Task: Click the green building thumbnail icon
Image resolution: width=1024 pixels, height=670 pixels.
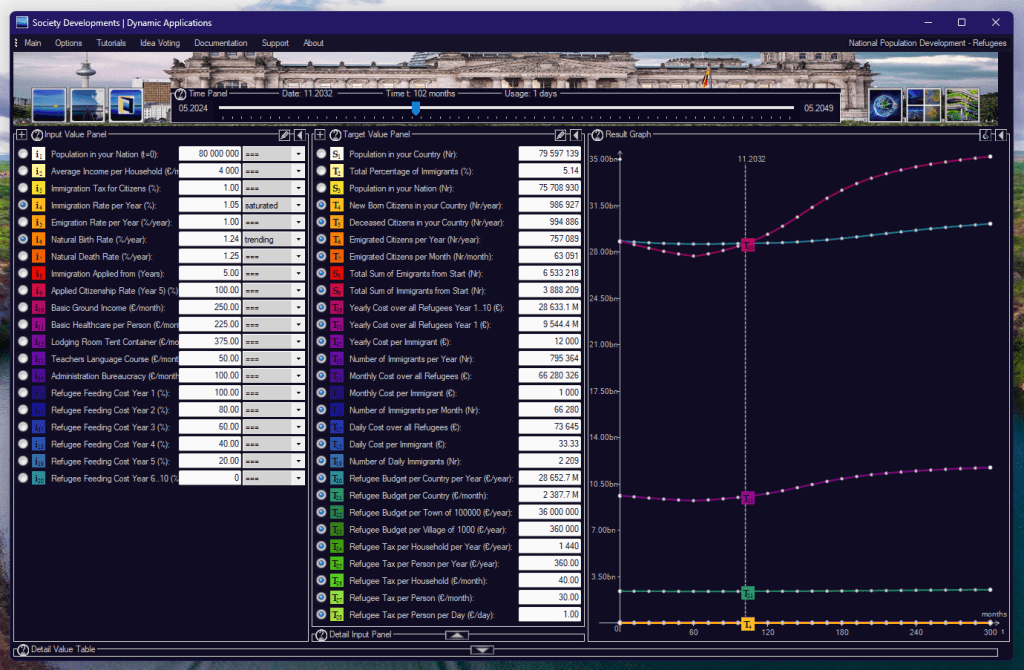Action: pos(962,105)
